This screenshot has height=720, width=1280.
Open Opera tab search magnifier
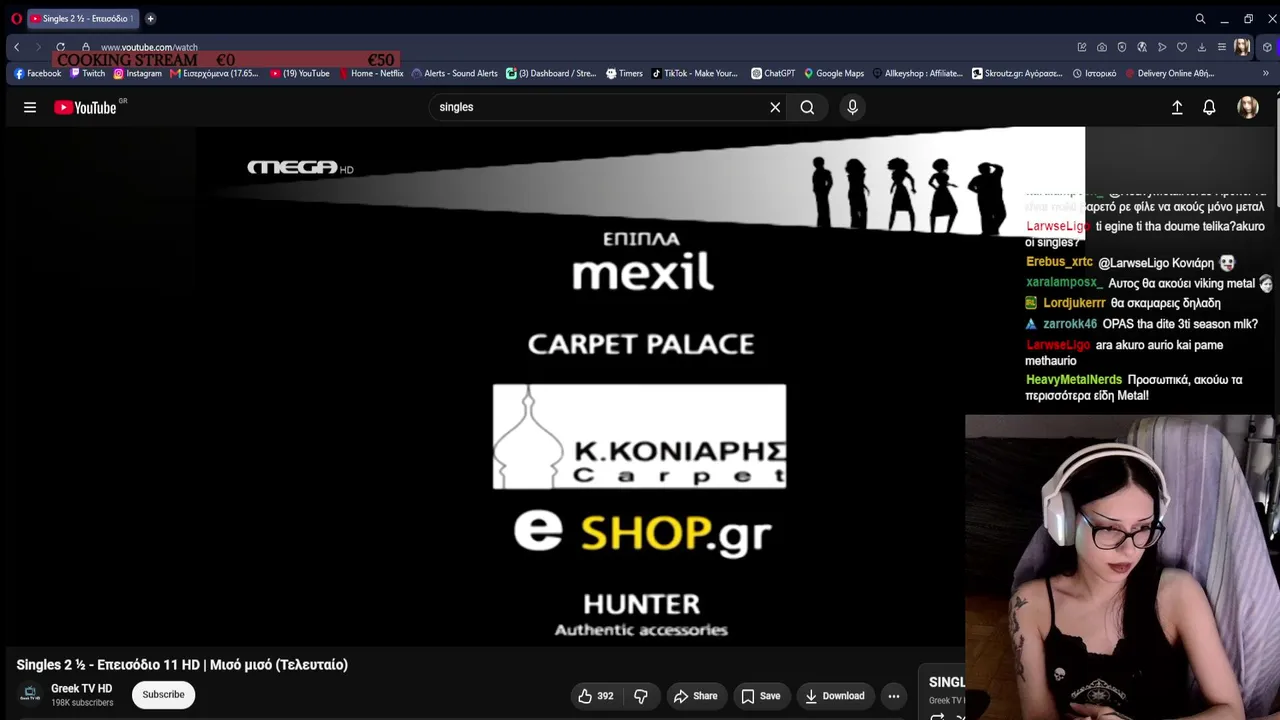pyautogui.click(x=1200, y=18)
